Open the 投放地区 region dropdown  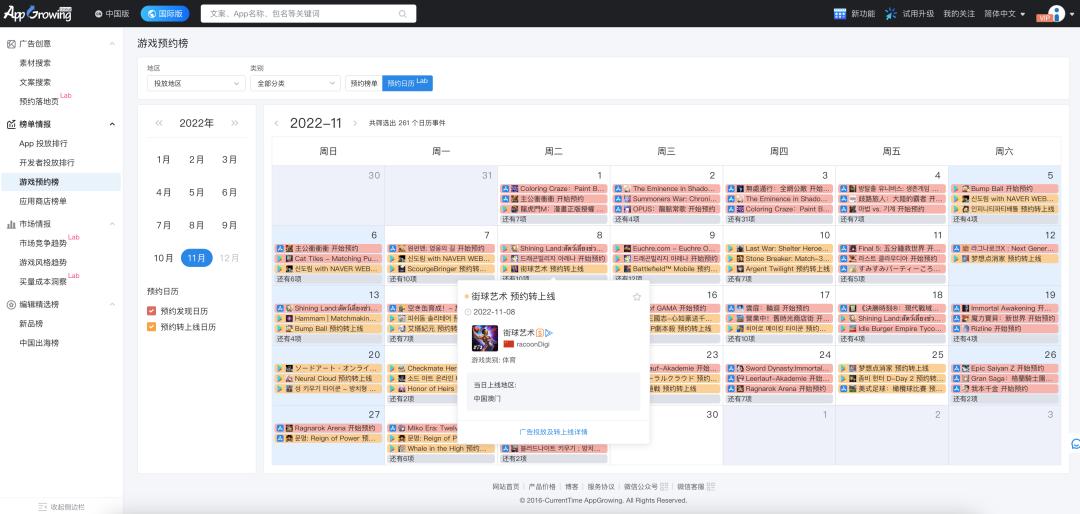pyautogui.click(x=196, y=83)
